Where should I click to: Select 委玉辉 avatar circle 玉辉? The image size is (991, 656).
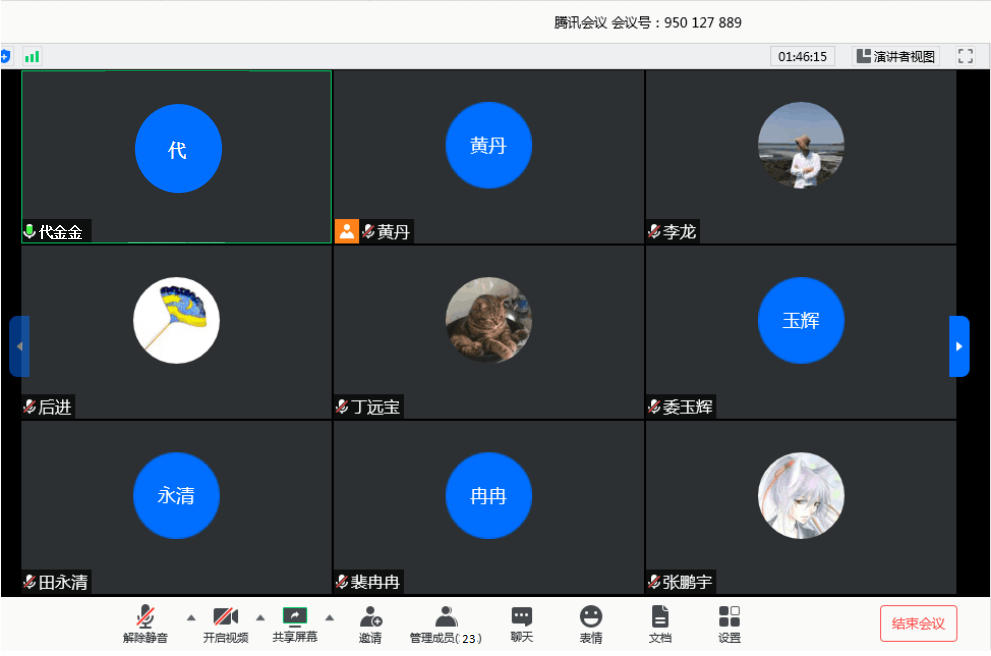801,320
